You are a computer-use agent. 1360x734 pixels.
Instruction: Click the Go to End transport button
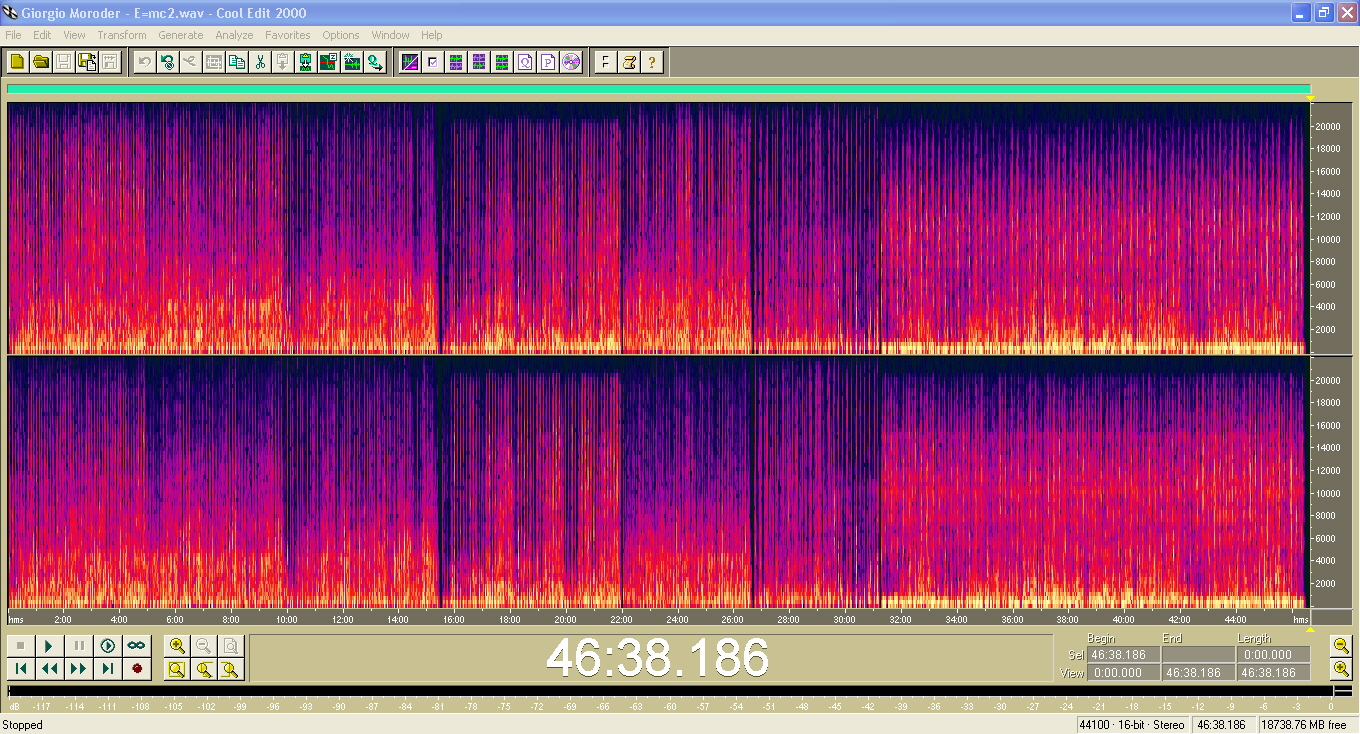coord(108,668)
